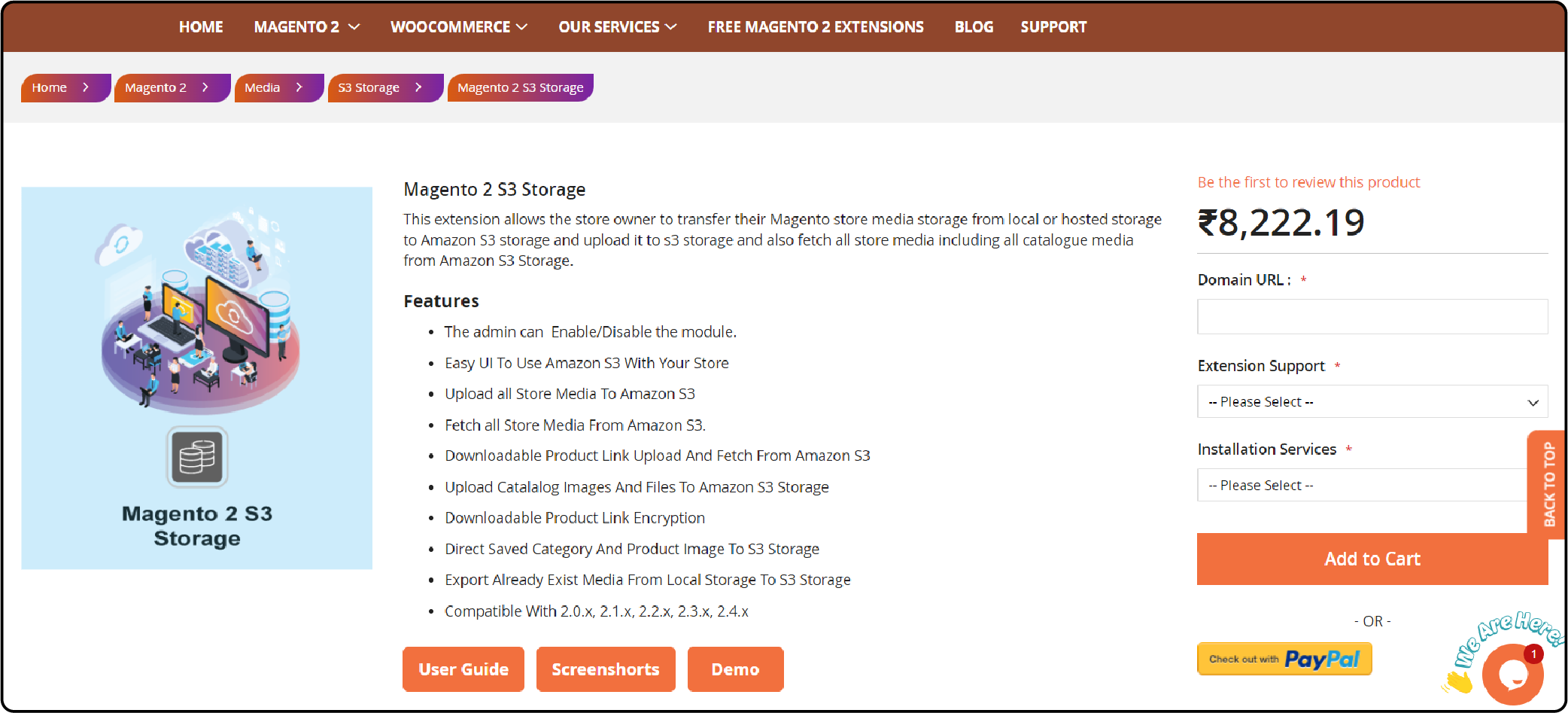Click 'Easy UI To Use Amazon S3' feature
The width and height of the screenshot is (1568, 713).
pyautogui.click(x=587, y=363)
